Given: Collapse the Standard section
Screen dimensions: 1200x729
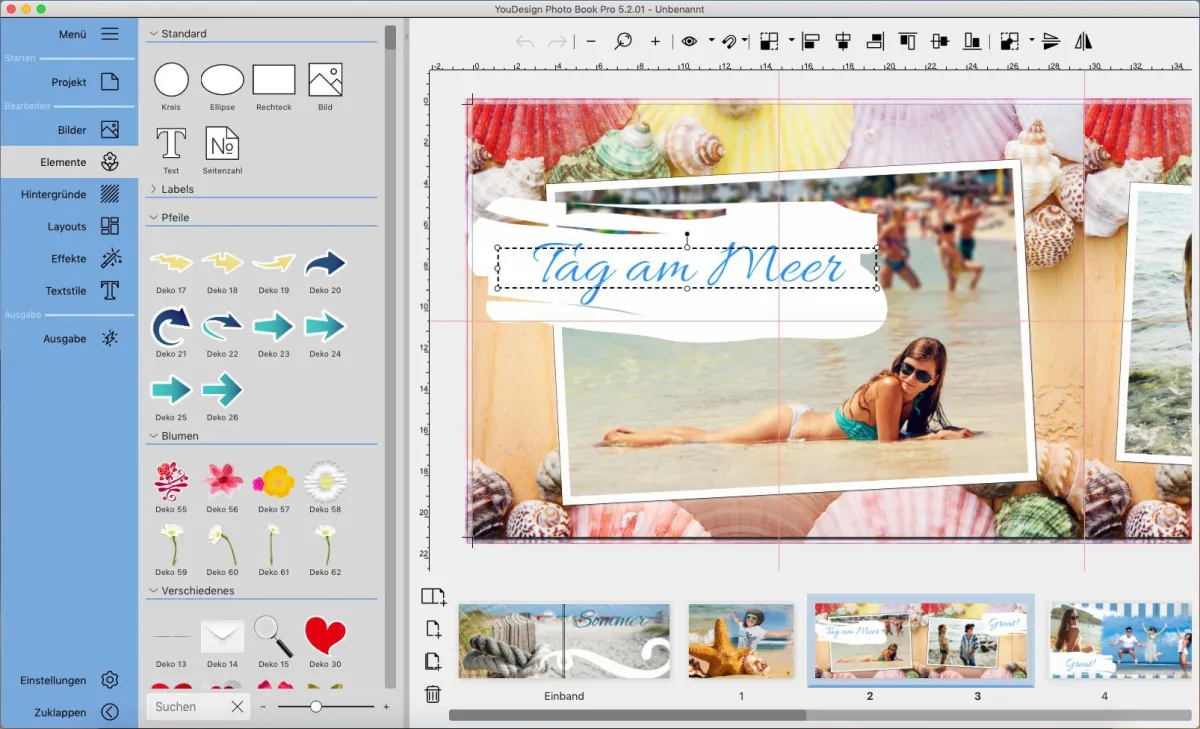Looking at the screenshot, I should (x=154, y=34).
